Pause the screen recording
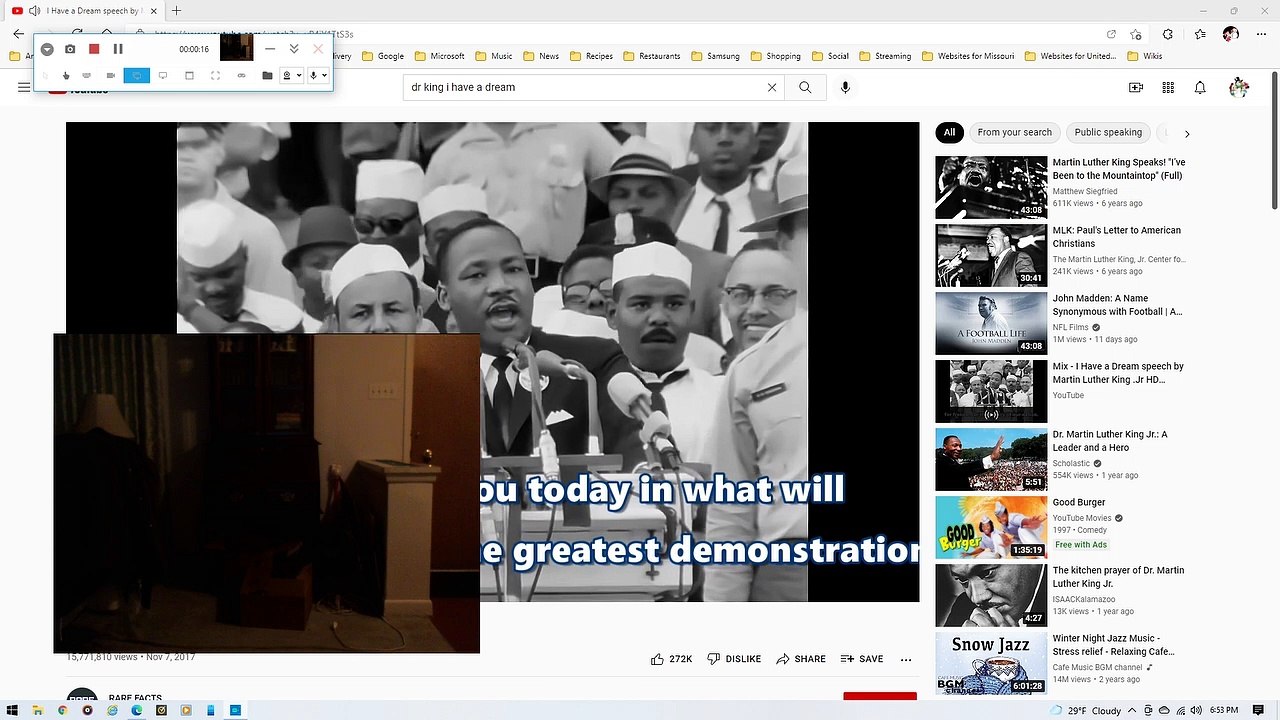The height and width of the screenshot is (720, 1280). point(118,49)
